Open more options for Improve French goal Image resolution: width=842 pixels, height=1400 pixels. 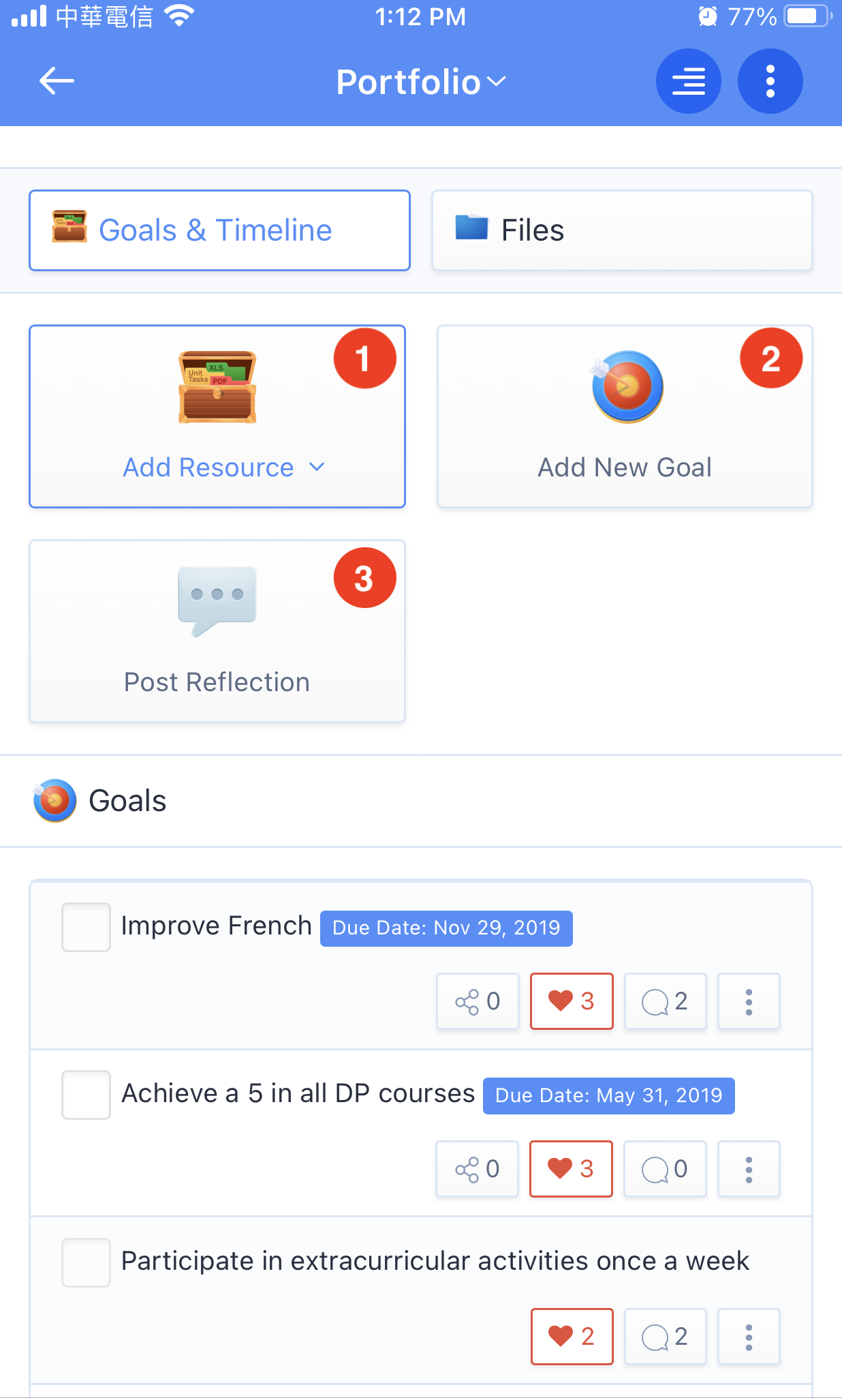click(x=749, y=1001)
